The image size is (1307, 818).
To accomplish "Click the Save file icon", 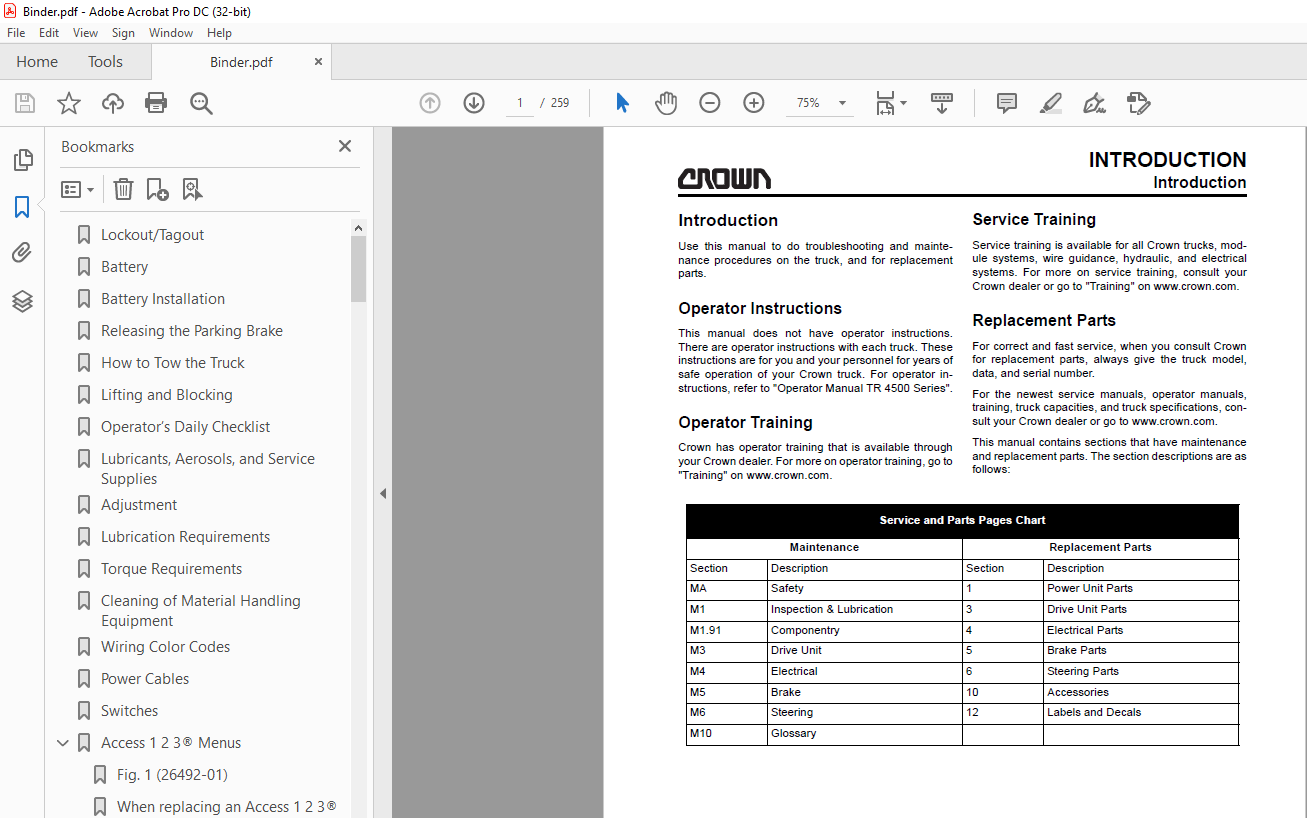I will point(25,103).
